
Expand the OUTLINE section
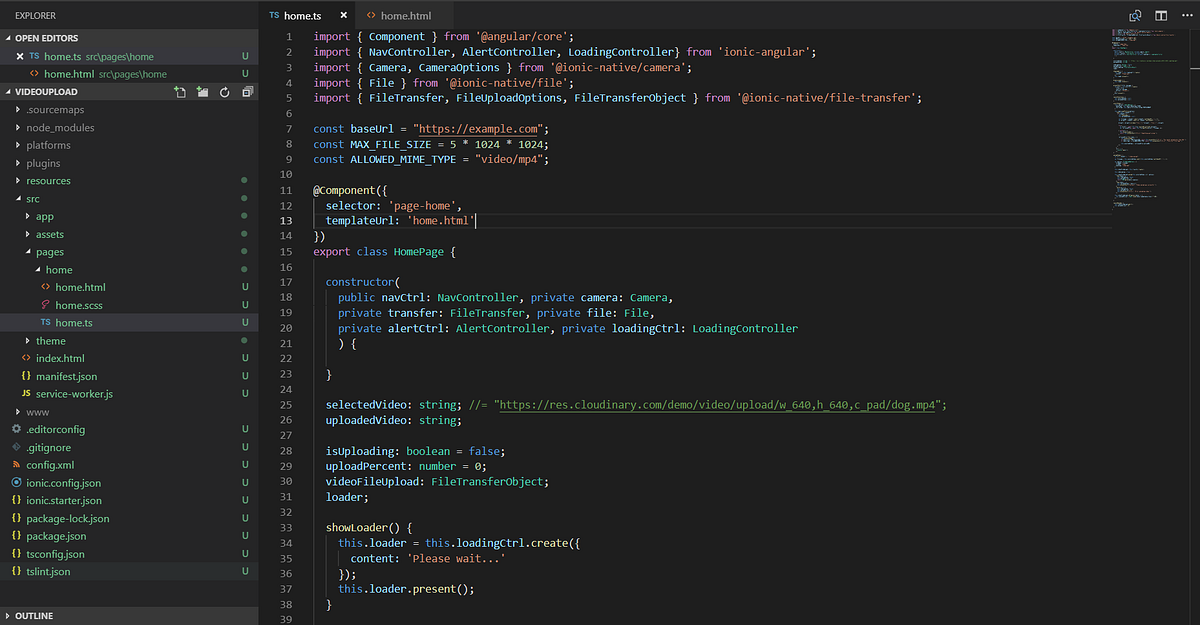pos(129,616)
